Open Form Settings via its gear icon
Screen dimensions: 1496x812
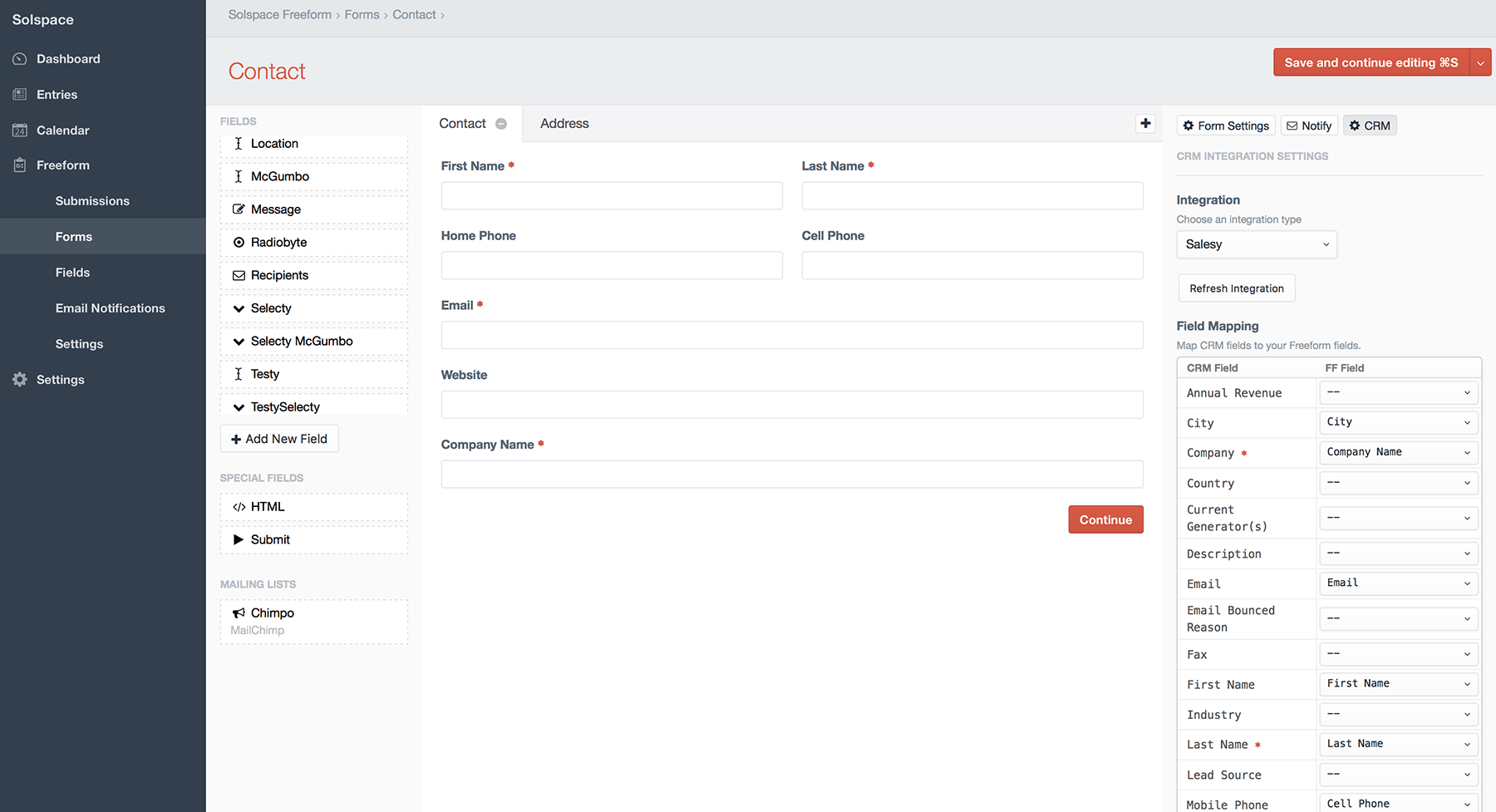(x=1189, y=125)
